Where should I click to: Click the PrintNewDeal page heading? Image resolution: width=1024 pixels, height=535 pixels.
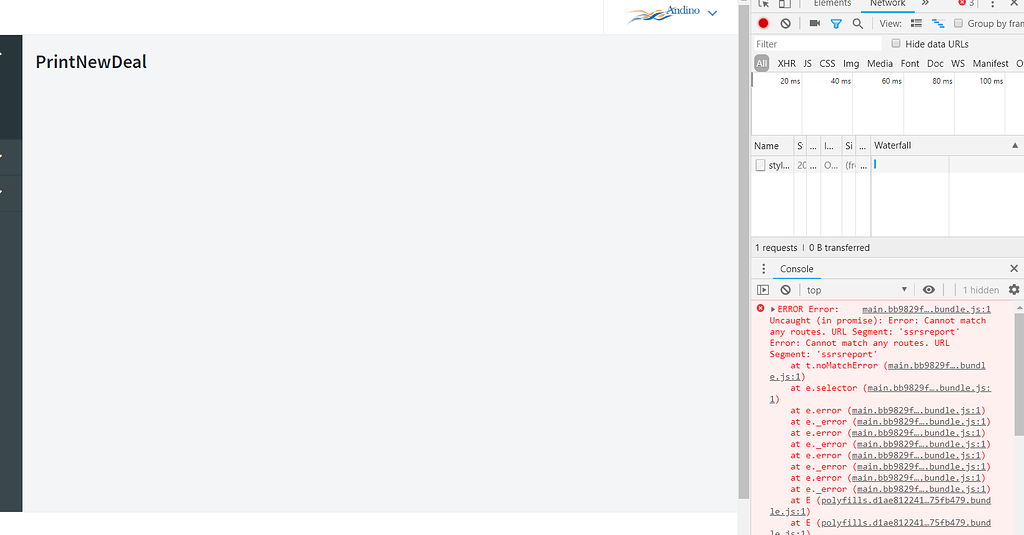91,62
